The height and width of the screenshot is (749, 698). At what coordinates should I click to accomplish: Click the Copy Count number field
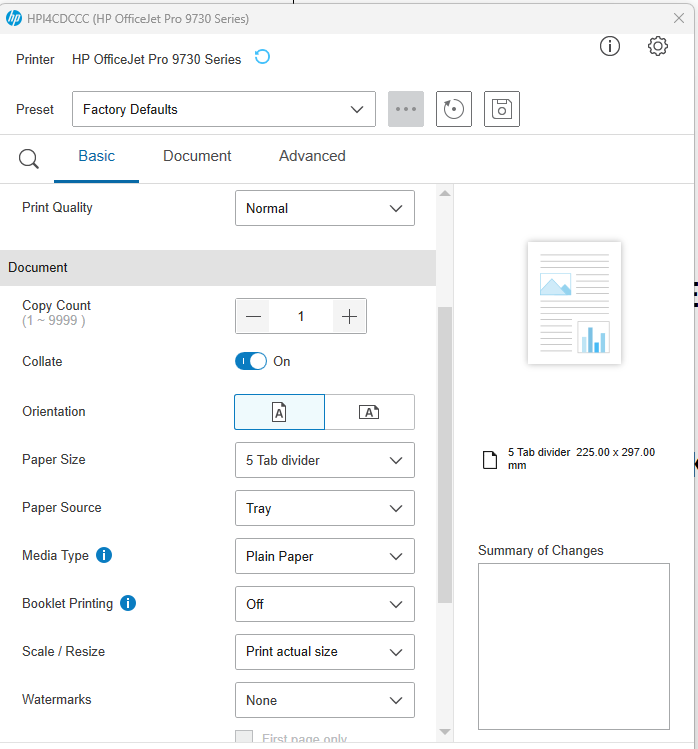coord(301,316)
